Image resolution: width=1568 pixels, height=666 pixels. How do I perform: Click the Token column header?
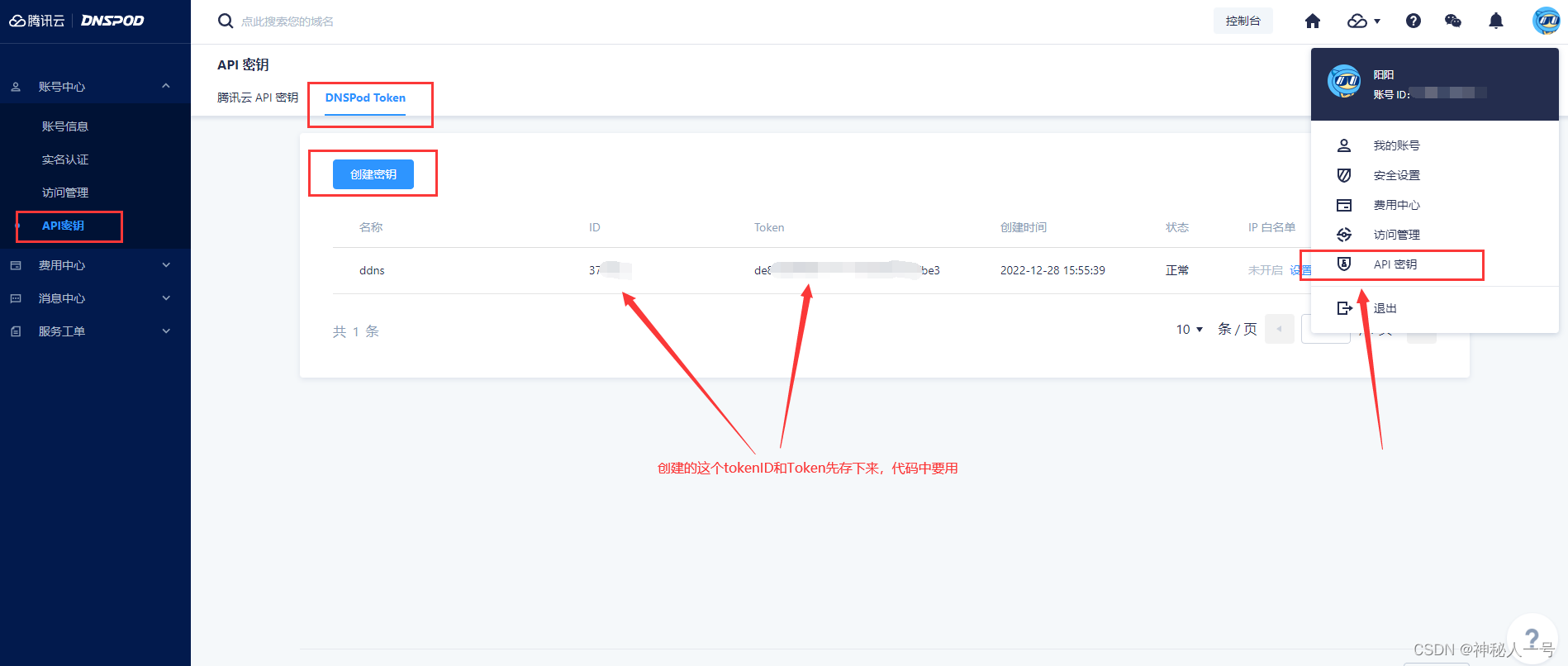point(769,227)
